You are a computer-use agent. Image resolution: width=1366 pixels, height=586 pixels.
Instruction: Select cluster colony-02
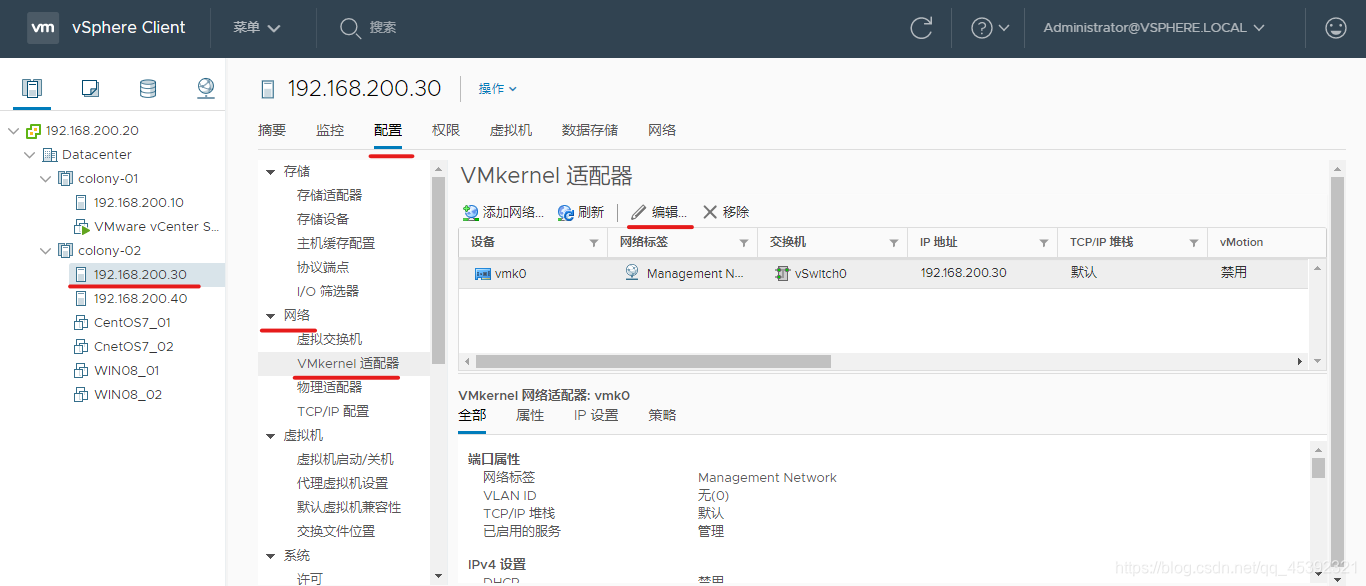tap(108, 251)
